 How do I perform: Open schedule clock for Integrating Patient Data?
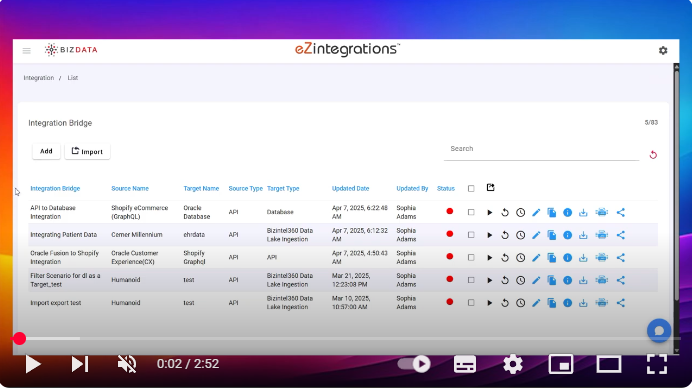tap(521, 235)
